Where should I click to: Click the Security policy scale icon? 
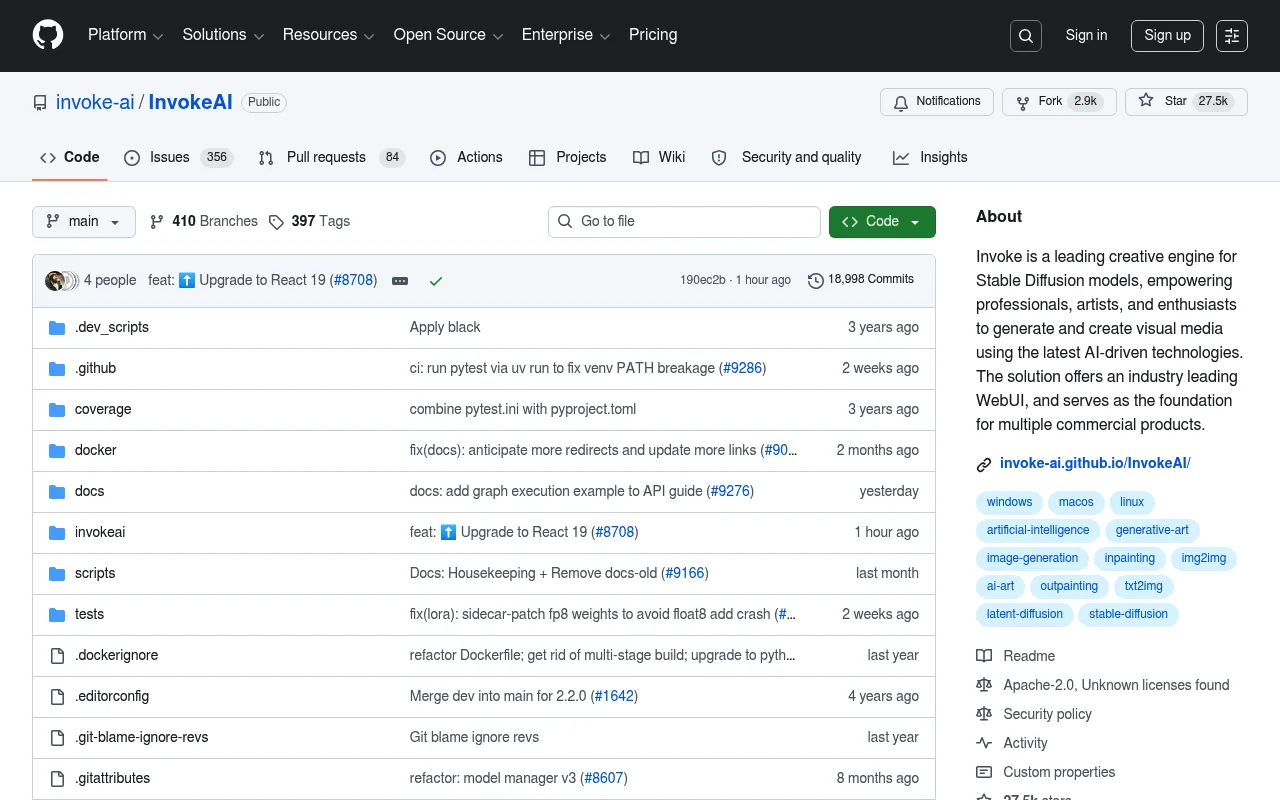(x=984, y=714)
